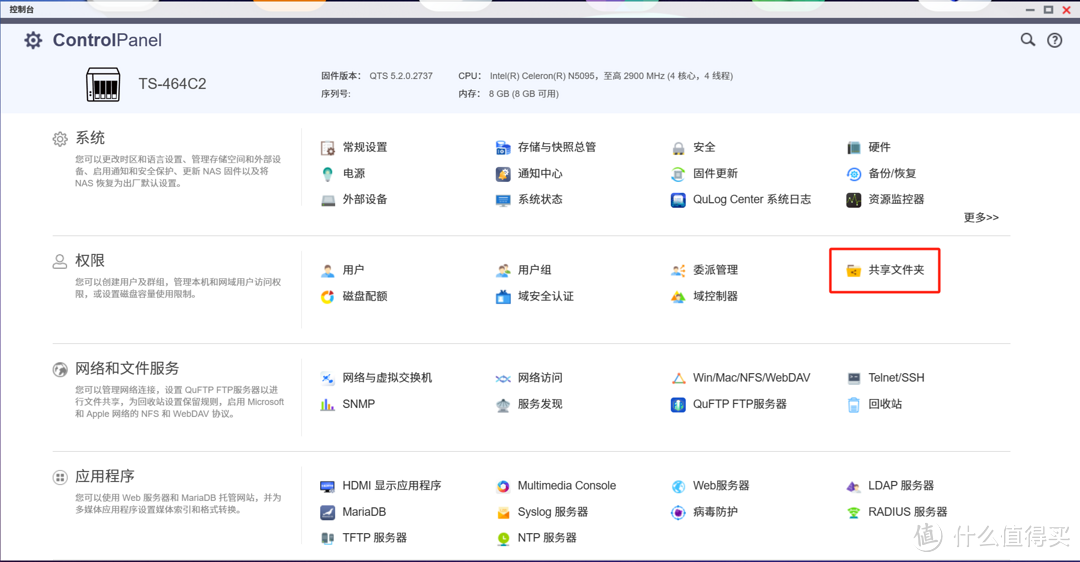Open the SNMP chart icon
The image size is (1080, 562).
[x=328, y=404]
